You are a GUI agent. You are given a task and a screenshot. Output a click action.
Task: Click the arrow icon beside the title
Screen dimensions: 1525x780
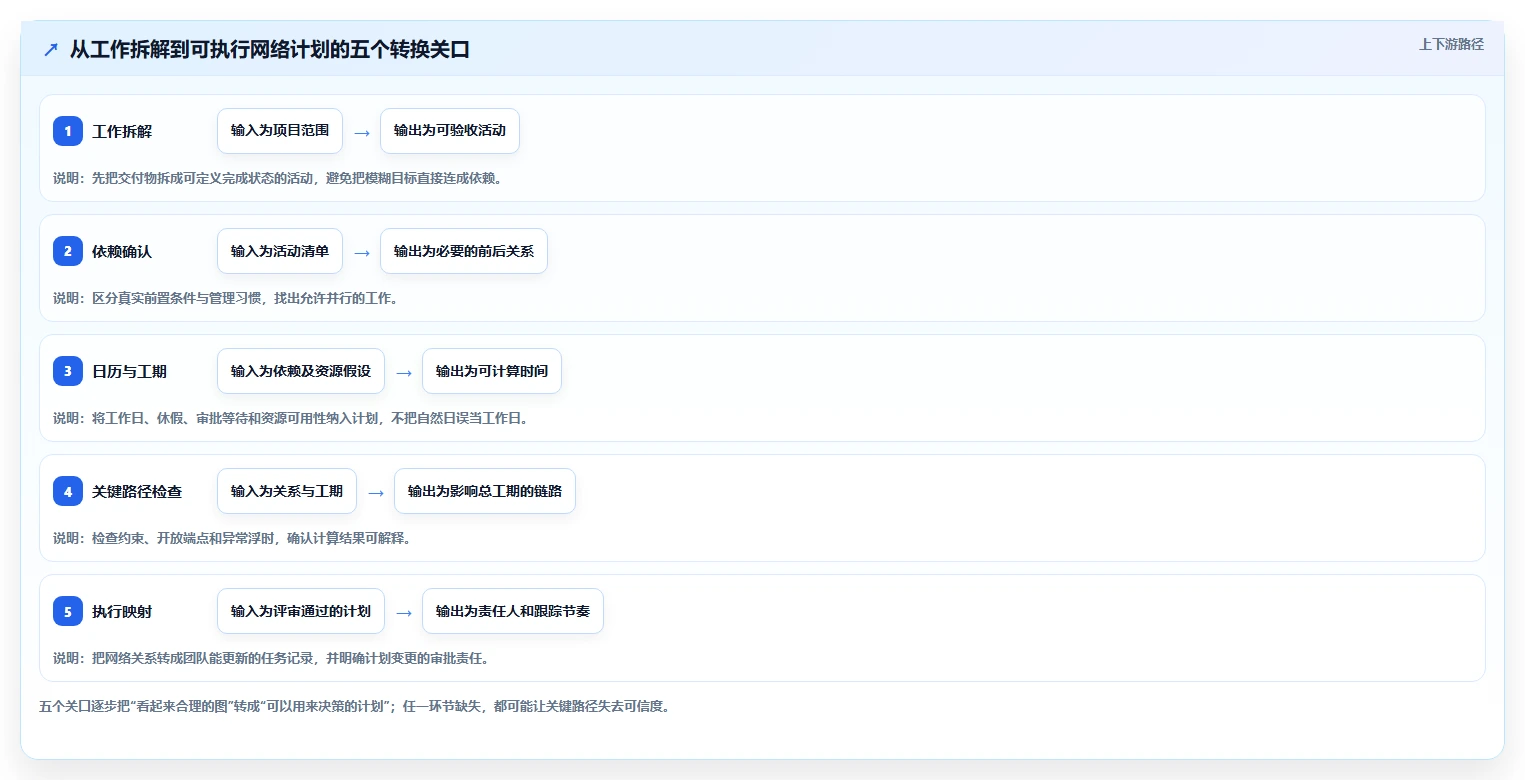pos(51,50)
